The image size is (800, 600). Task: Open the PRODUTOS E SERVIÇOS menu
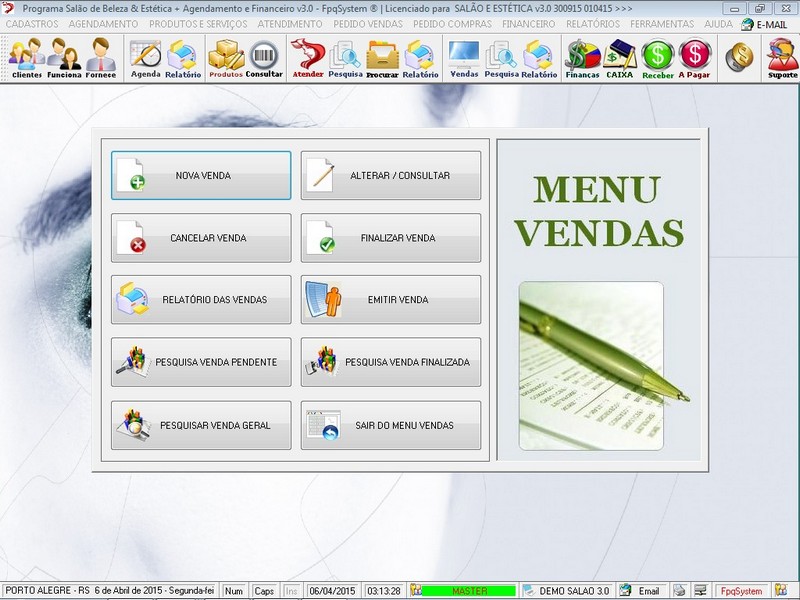pyautogui.click(x=198, y=24)
